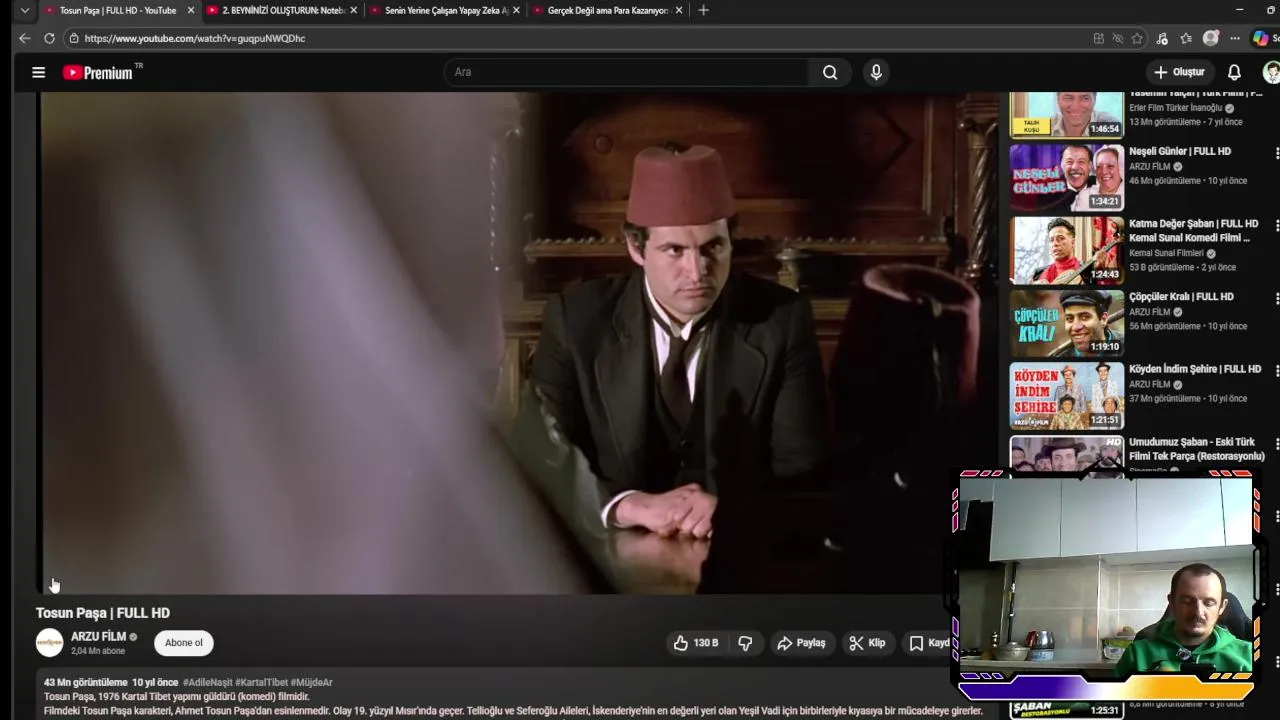Open more options for Köyden İndim Şehire video
This screenshot has width=1280, height=720.
click(x=1276, y=371)
